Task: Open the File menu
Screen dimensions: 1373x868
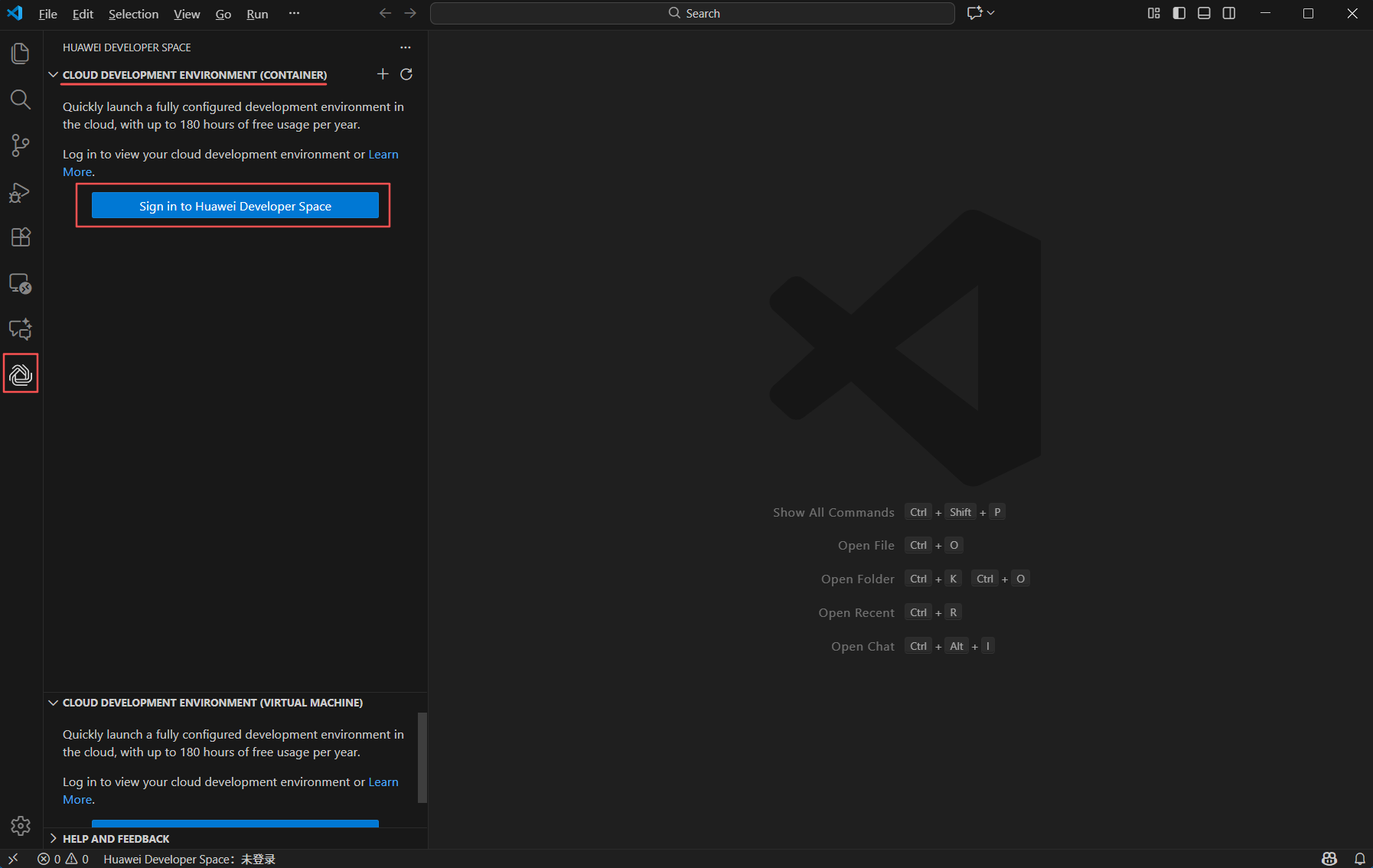Action: click(x=47, y=14)
